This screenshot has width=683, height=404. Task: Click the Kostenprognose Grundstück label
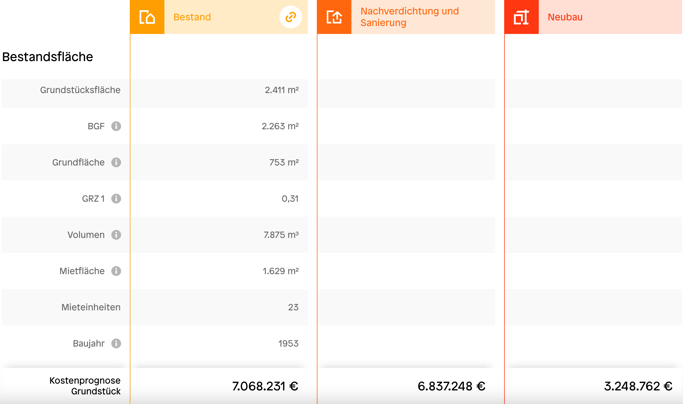[x=85, y=386]
